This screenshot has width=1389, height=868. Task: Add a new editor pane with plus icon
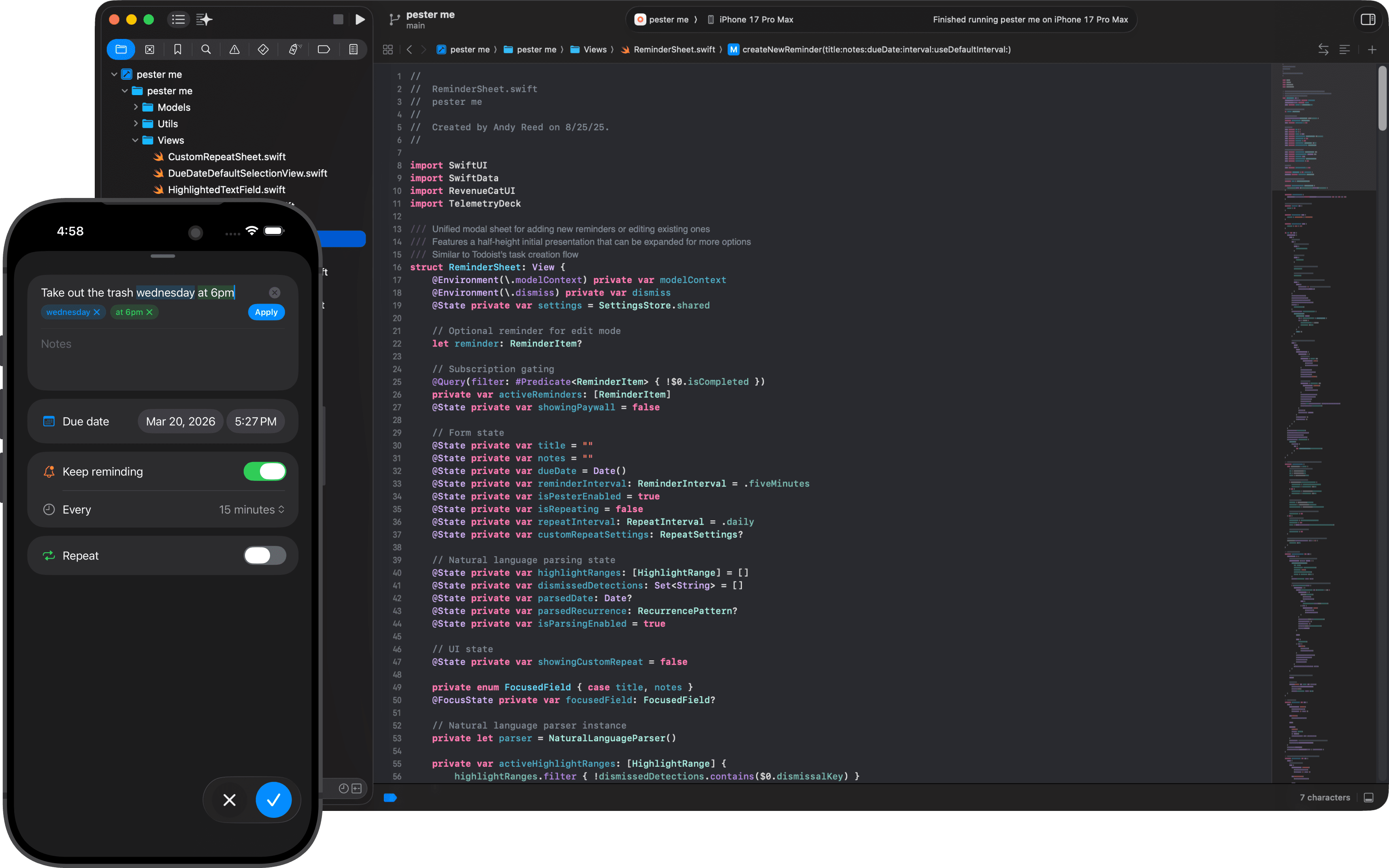click(x=1372, y=49)
